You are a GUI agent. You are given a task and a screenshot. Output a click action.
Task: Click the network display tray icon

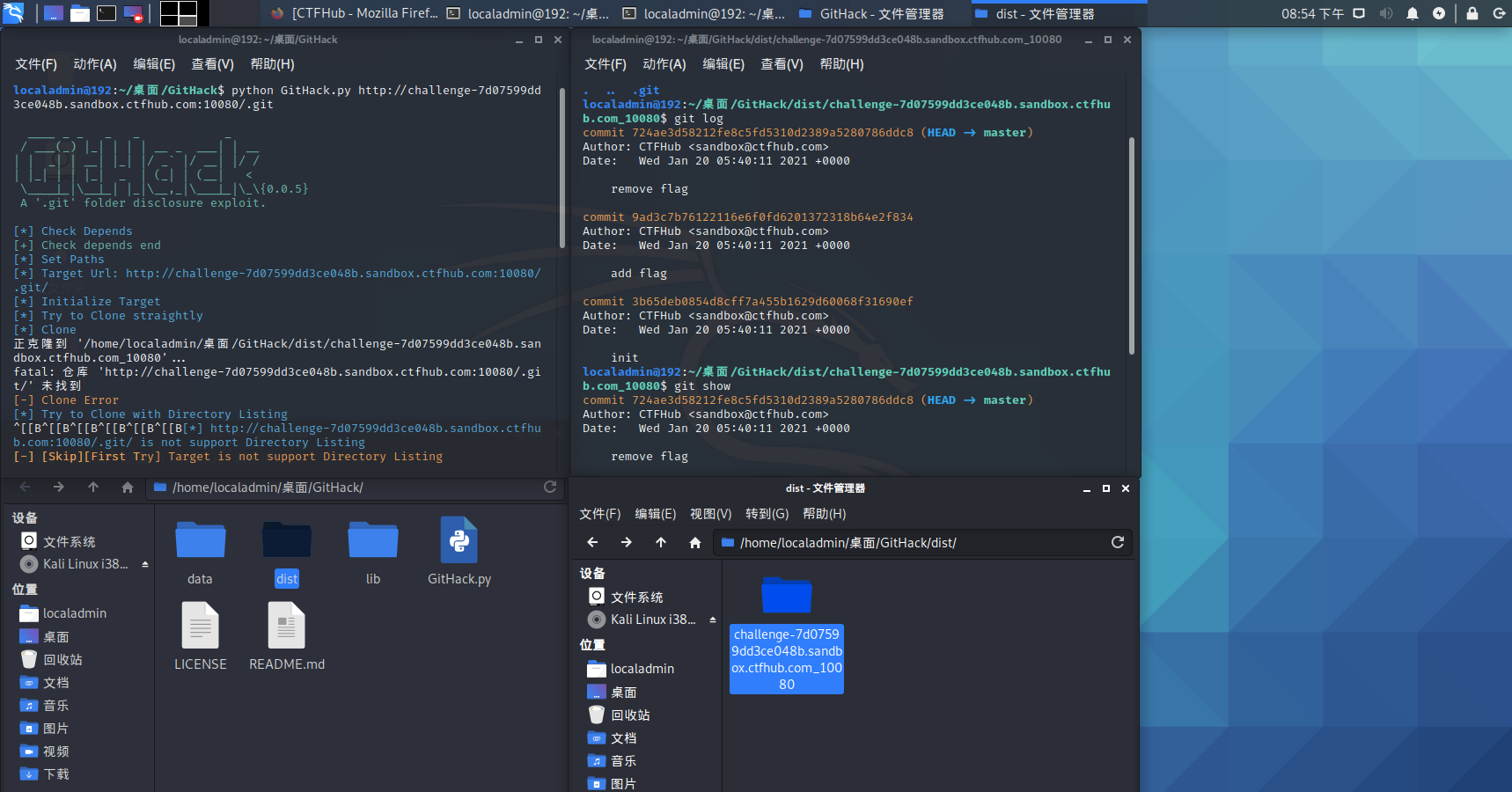pyautogui.click(x=1359, y=13)
